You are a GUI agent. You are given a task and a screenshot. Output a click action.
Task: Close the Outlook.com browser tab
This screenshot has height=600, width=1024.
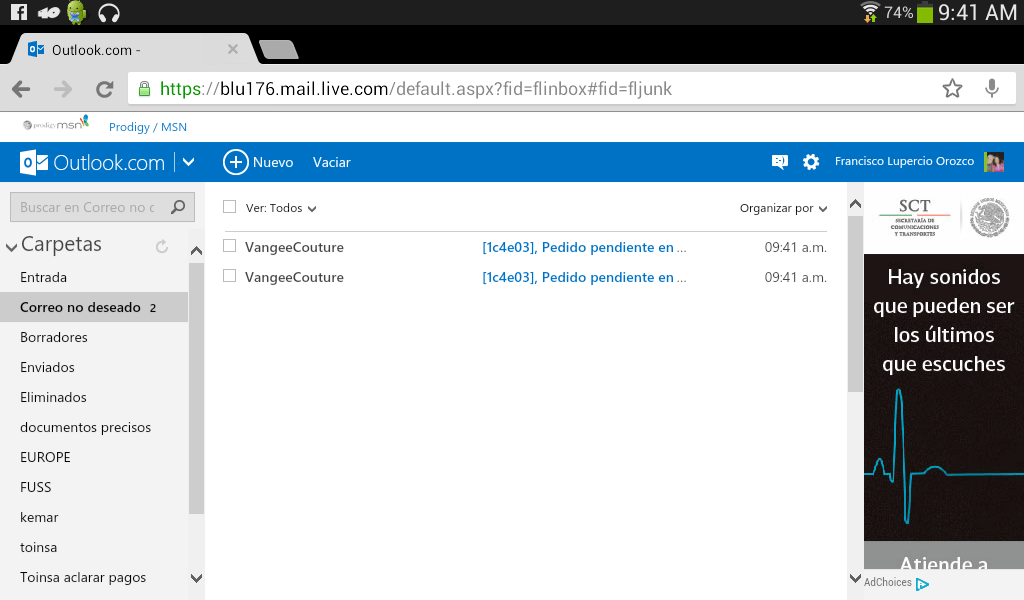[232, 49]
